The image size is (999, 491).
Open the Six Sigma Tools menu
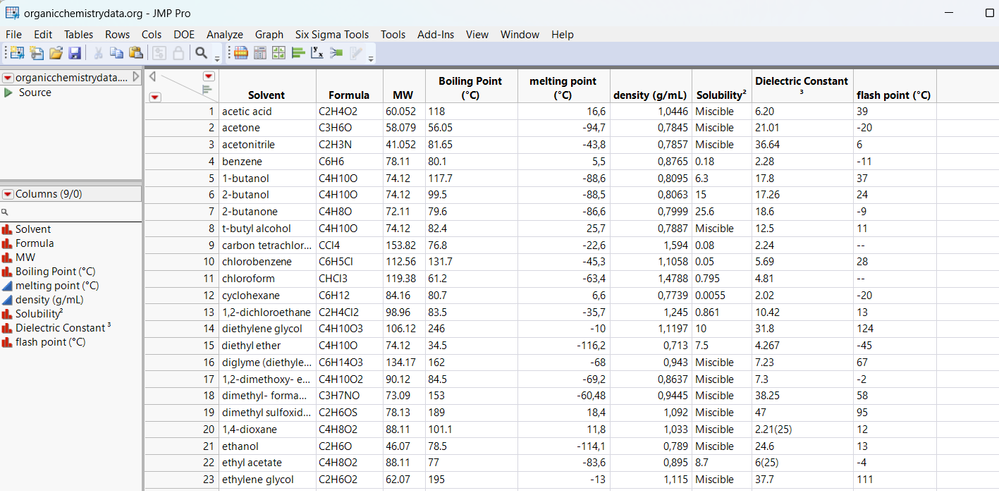pos(334,34)
